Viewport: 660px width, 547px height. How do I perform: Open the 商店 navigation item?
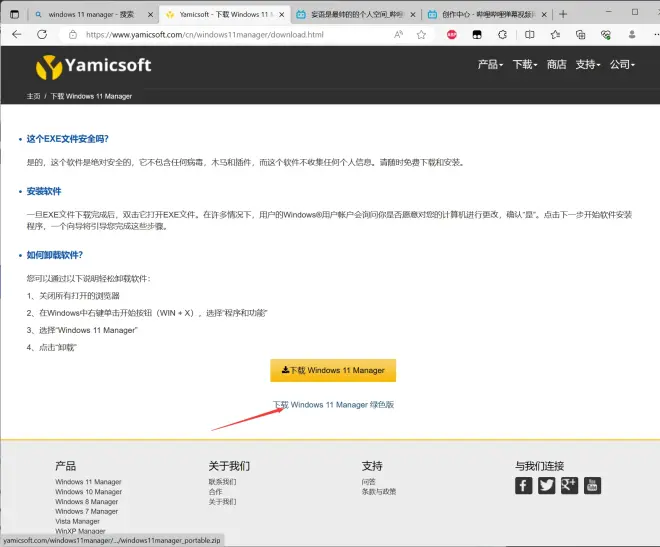tap(556, 64)
